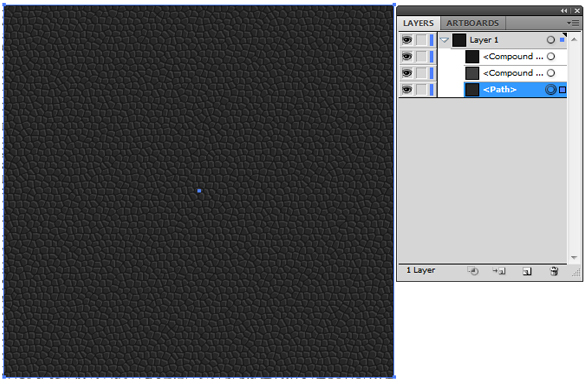The height and width of the screenshot is (386, 585).
Task: Hide Layer 1 using its eye icon
Action: [x=407, y=40]
